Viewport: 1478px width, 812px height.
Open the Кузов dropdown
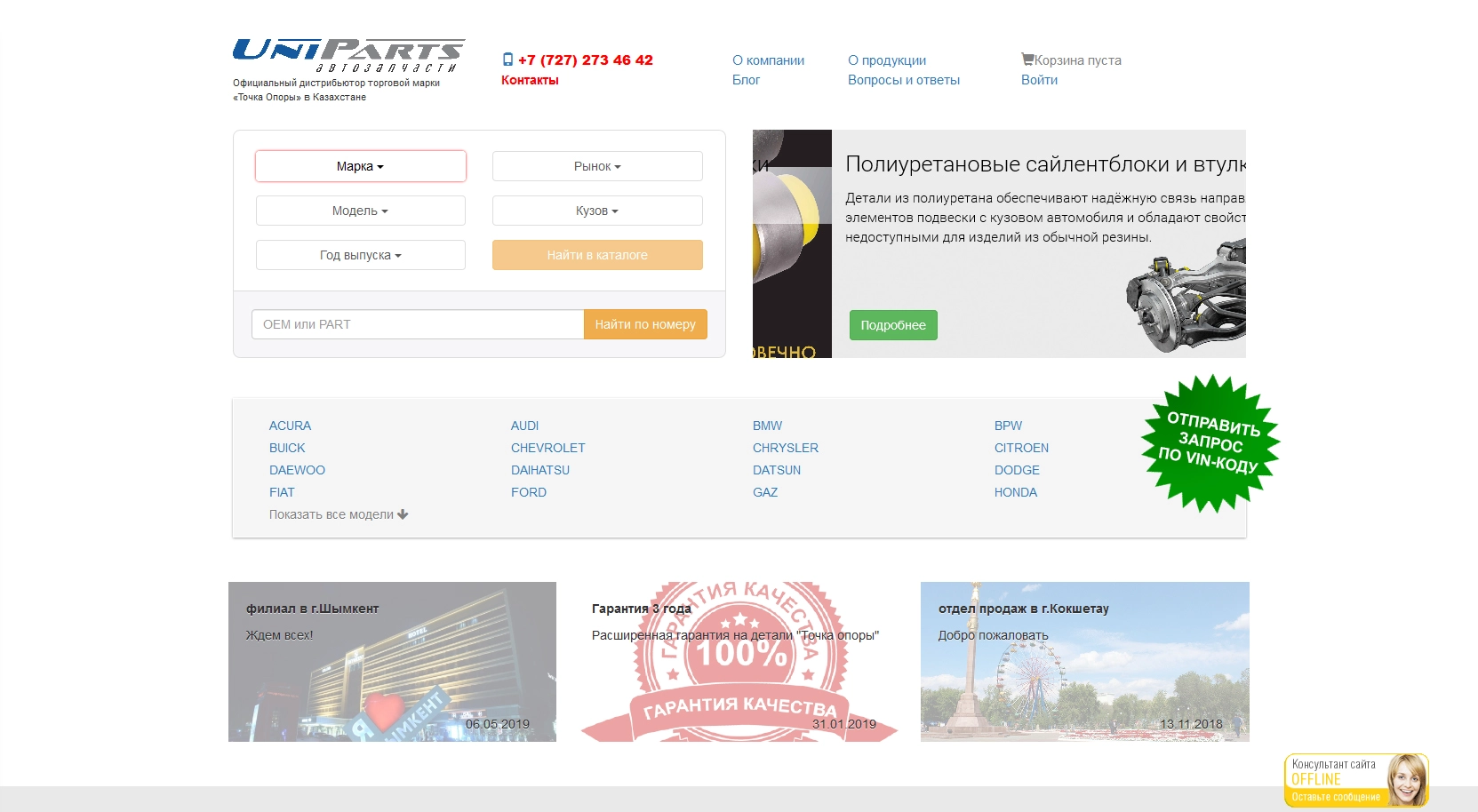point(597,211)
